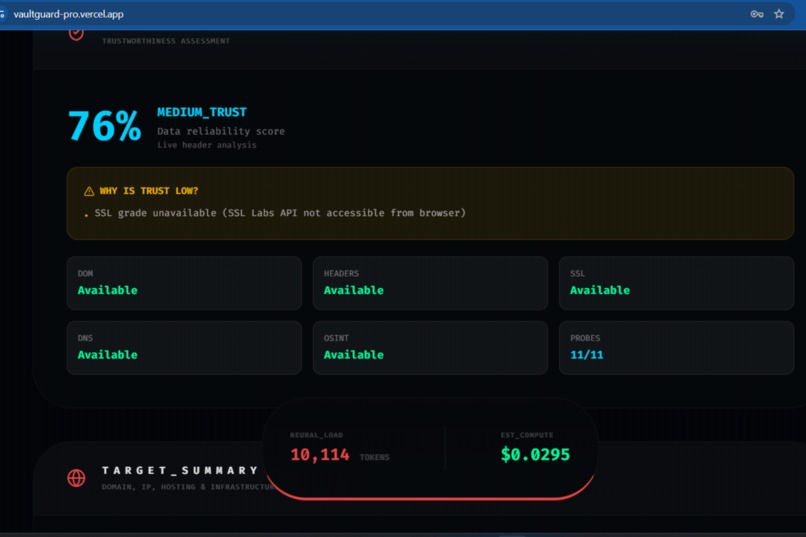Viewport: 806px width, 537px height.
Task: Click the 'WHY IS TRUST LOW?' heading
Action: pos(149,191)
